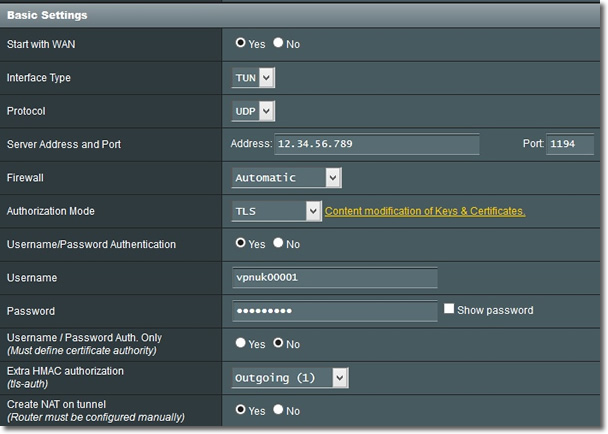The height and width of the screenshot is (434, 608).
Task: Open the Interface Type TUN dropdown
Action: point(253,77)
